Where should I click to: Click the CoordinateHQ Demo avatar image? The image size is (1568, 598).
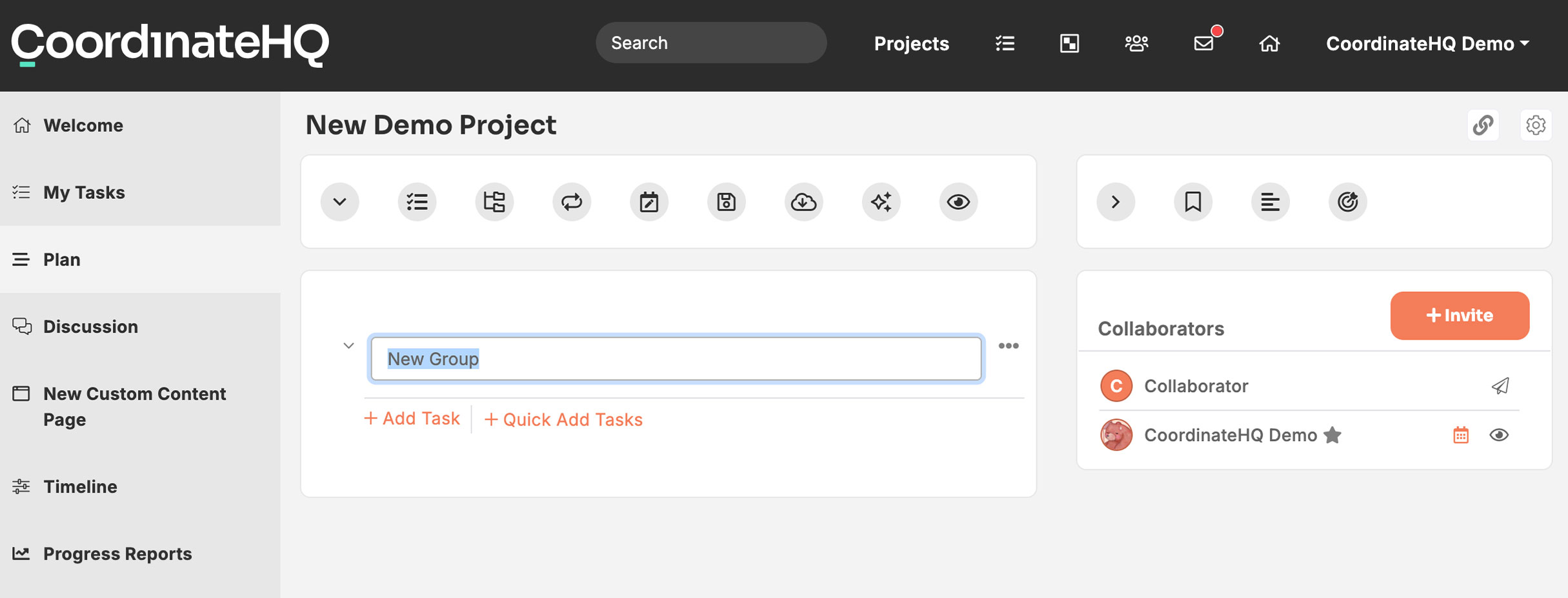click(1116, 435)
